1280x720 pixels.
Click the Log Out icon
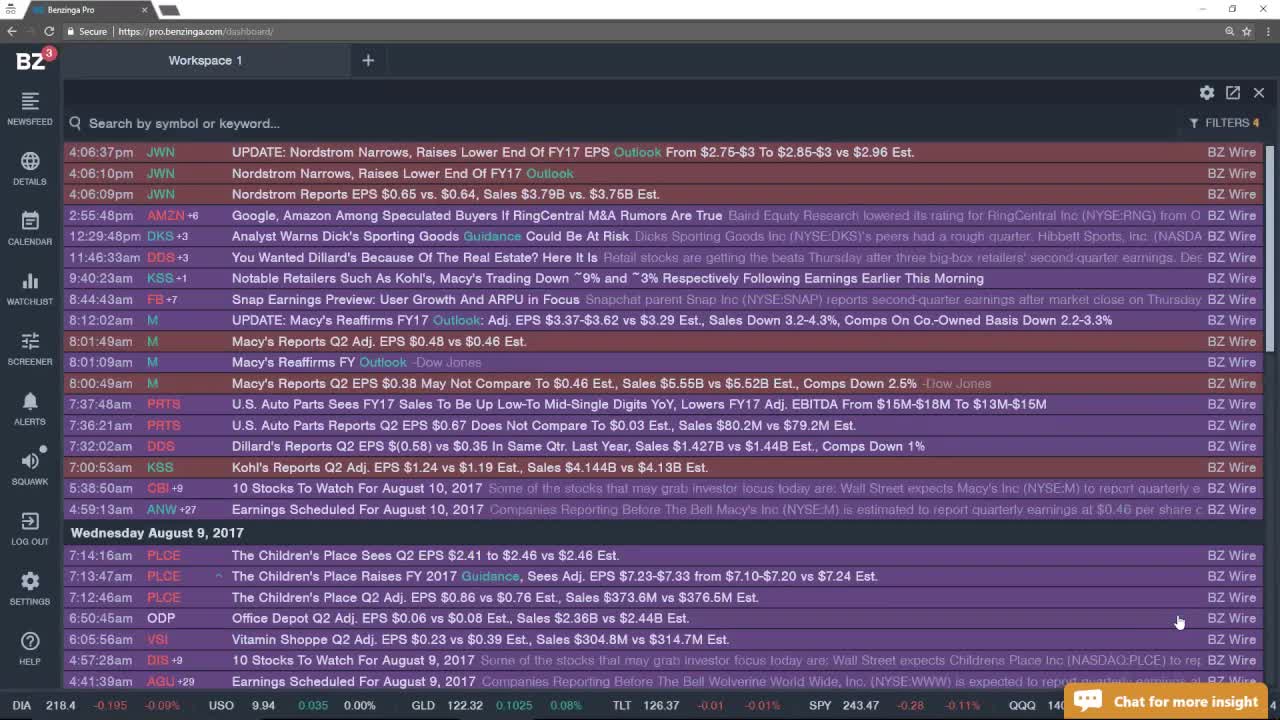tap(30, 528)
